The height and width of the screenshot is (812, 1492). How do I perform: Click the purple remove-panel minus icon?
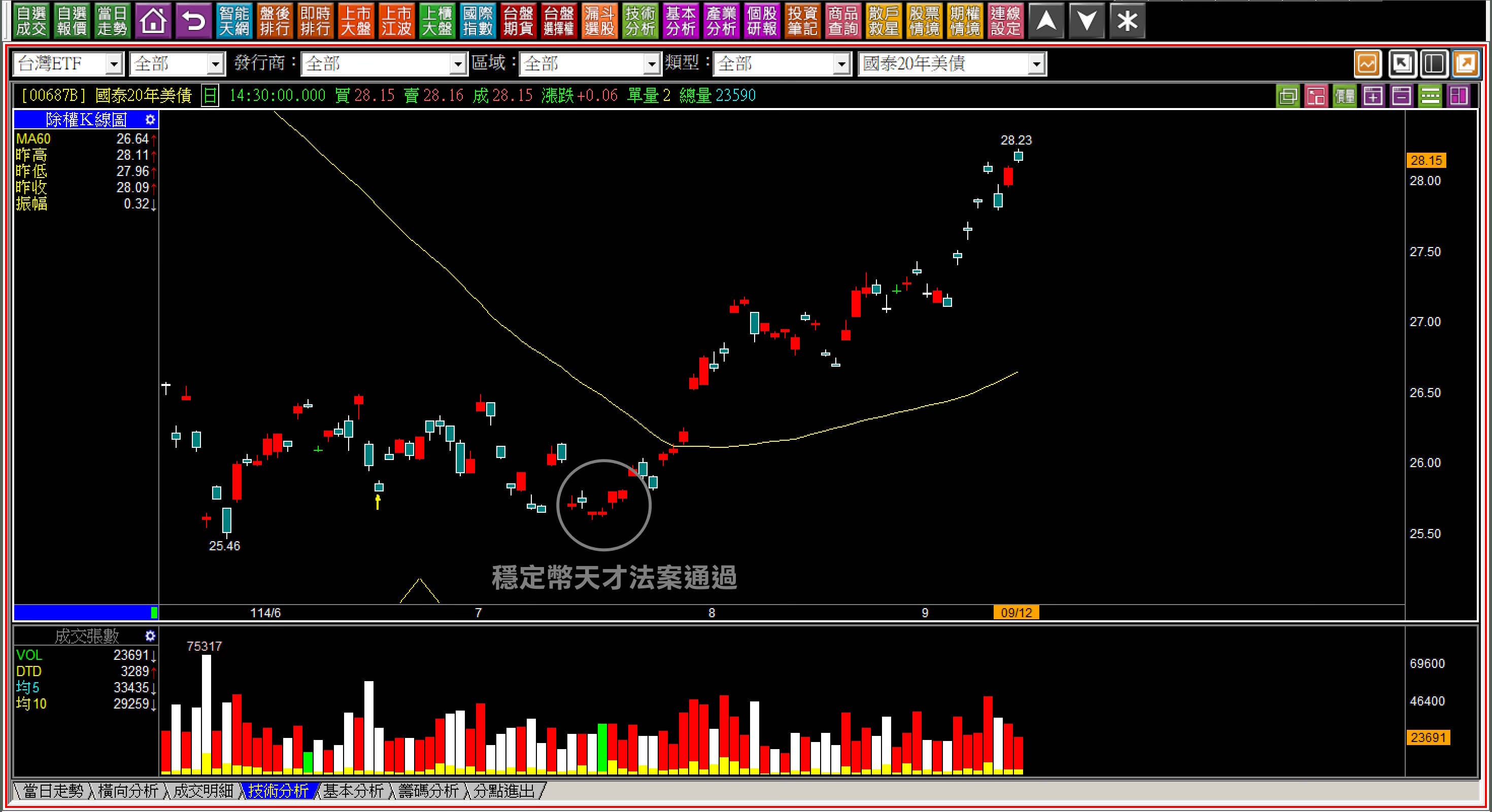[1402, 96]
